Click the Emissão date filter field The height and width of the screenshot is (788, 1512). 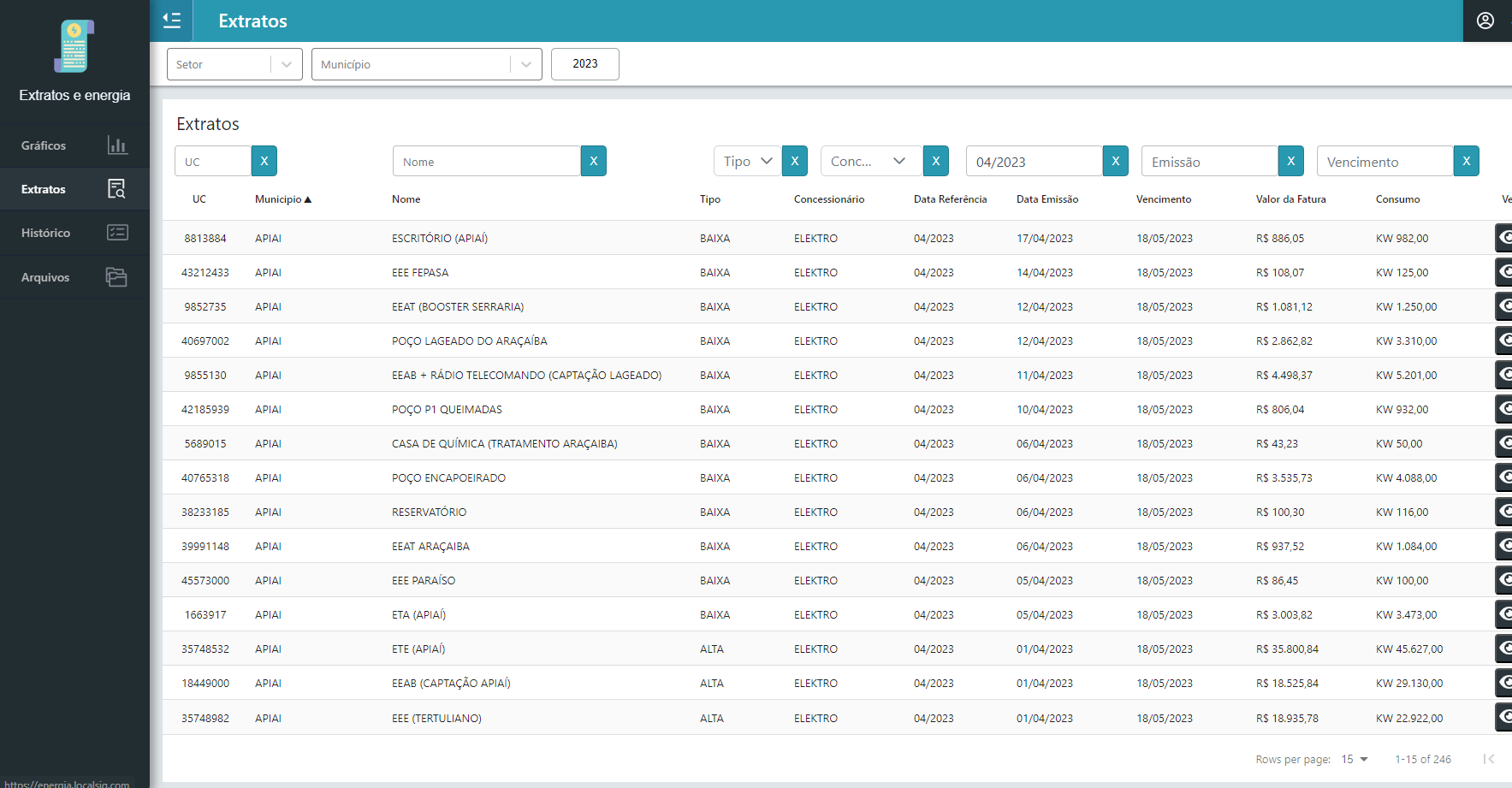1209,162
